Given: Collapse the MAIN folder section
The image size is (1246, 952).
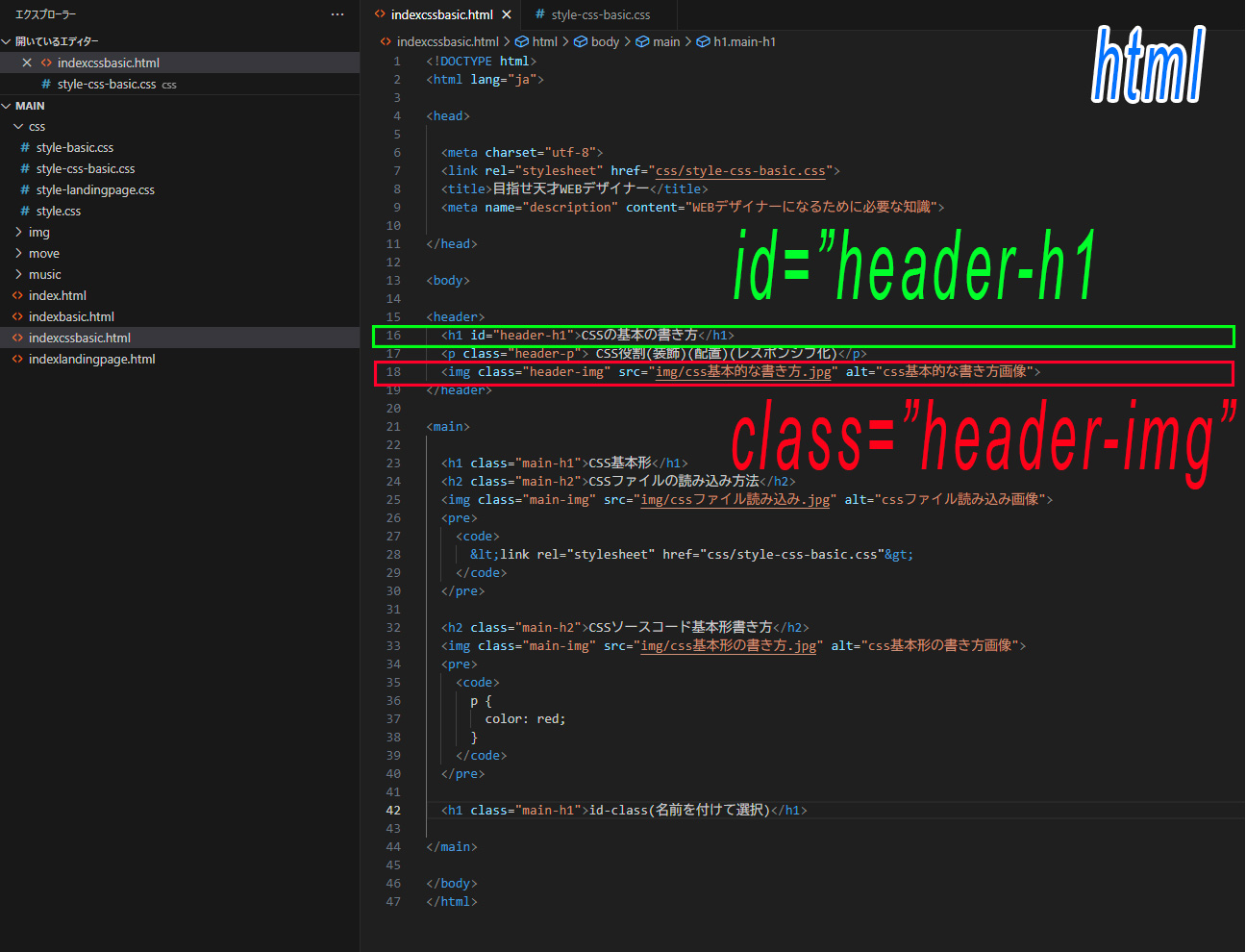Looking at the screenshot, I should (x=7, y=106).
